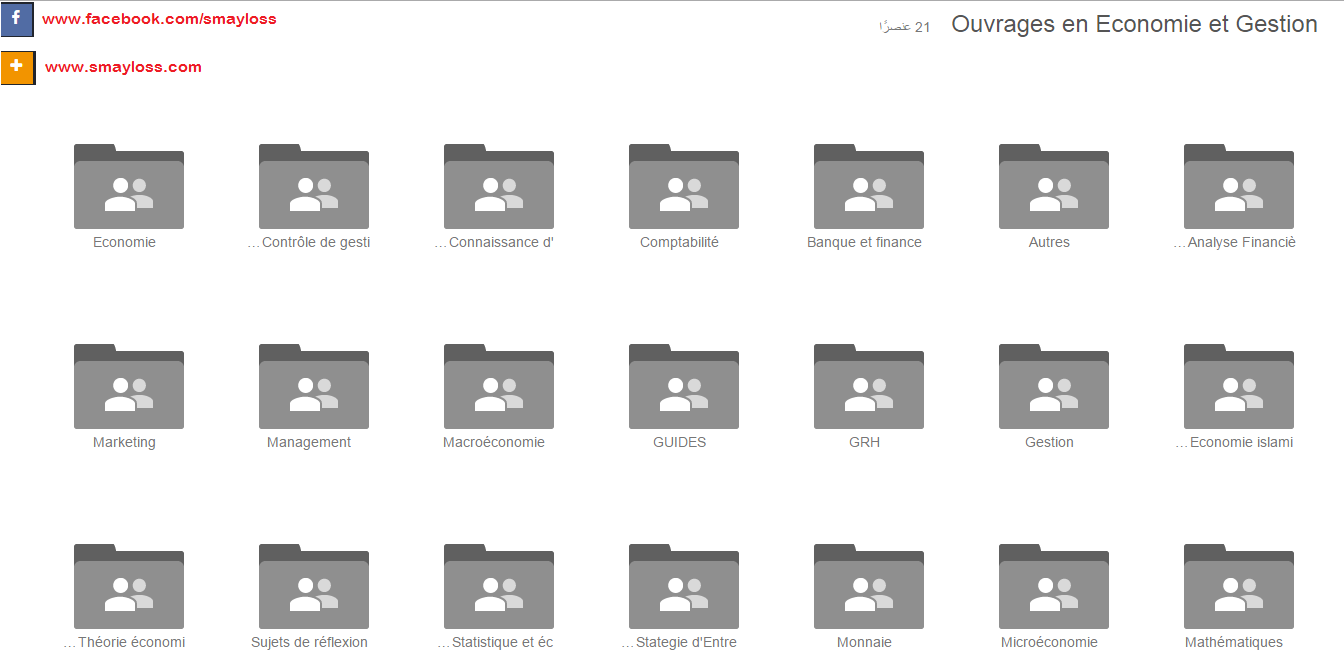Click the 'Microéconomie' folder name label

tap(1049, 642)
